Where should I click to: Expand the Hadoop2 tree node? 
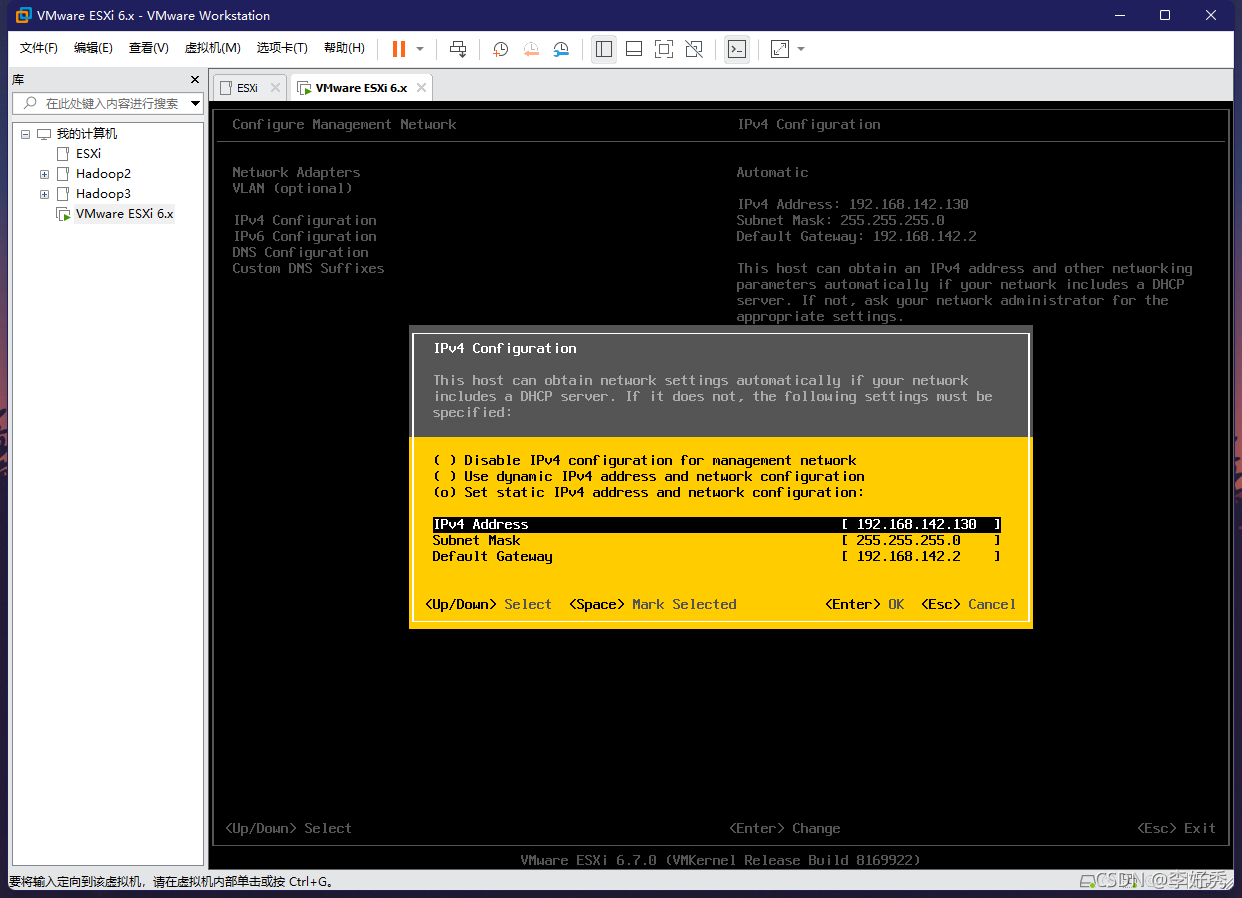pos(44,174)
